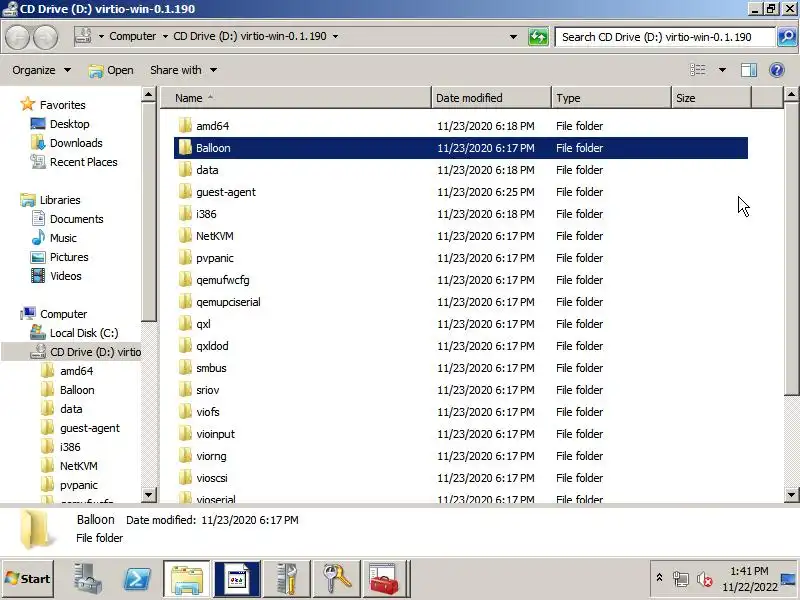Select the guest-agent folder in file list

click(461, 192)
